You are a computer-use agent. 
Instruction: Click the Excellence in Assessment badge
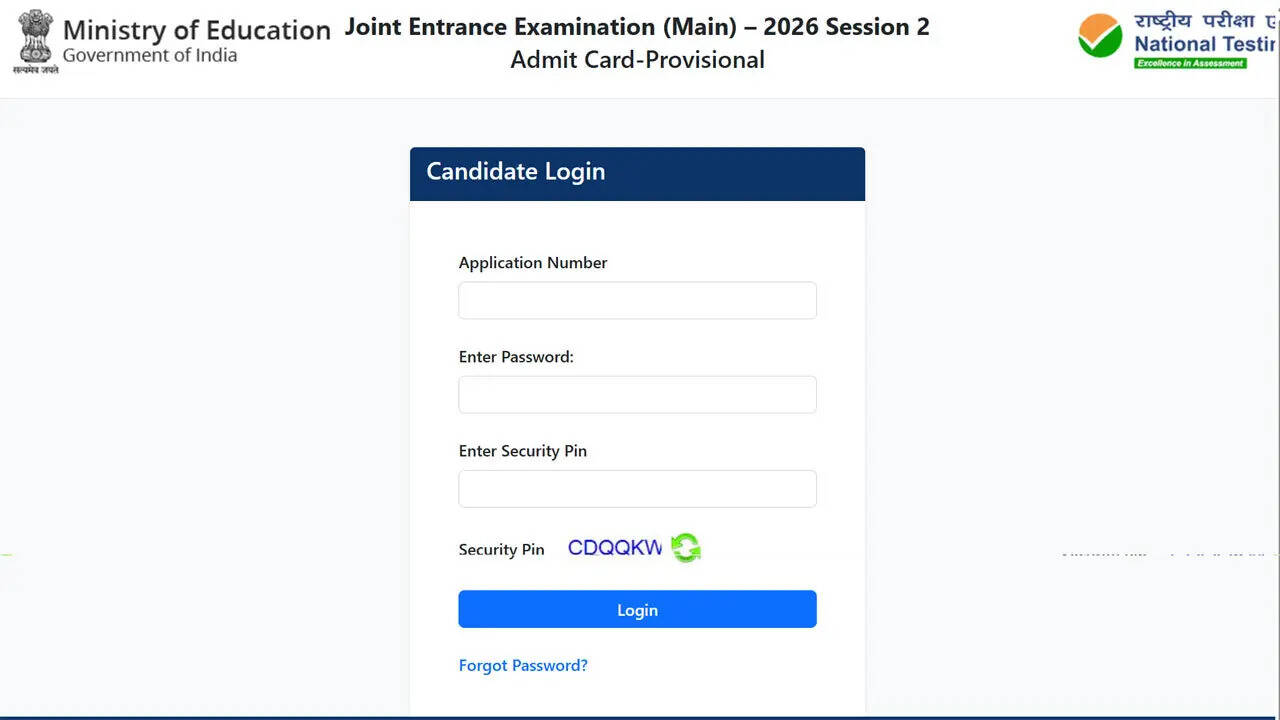click(x=1192, y=62)
